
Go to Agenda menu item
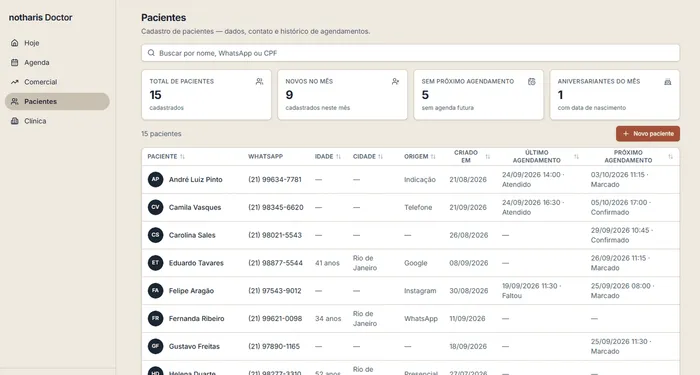click(x=57, y=62)
